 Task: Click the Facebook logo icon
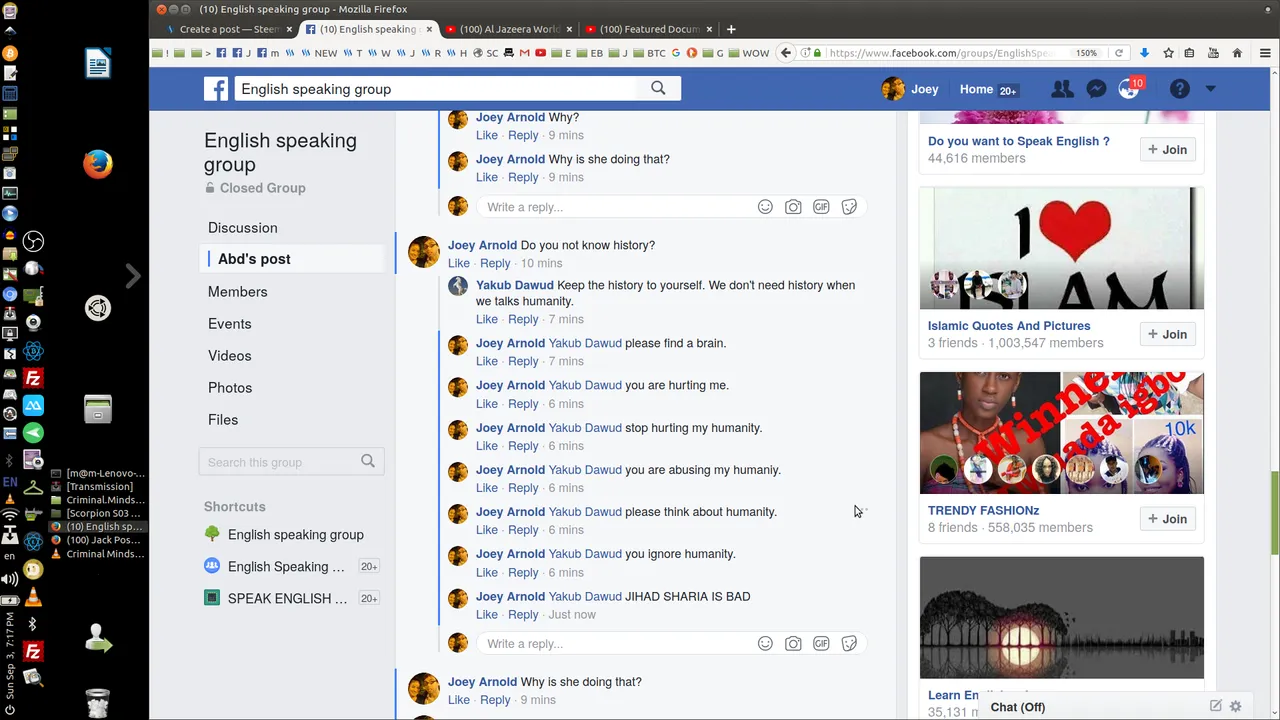point(216,89)
